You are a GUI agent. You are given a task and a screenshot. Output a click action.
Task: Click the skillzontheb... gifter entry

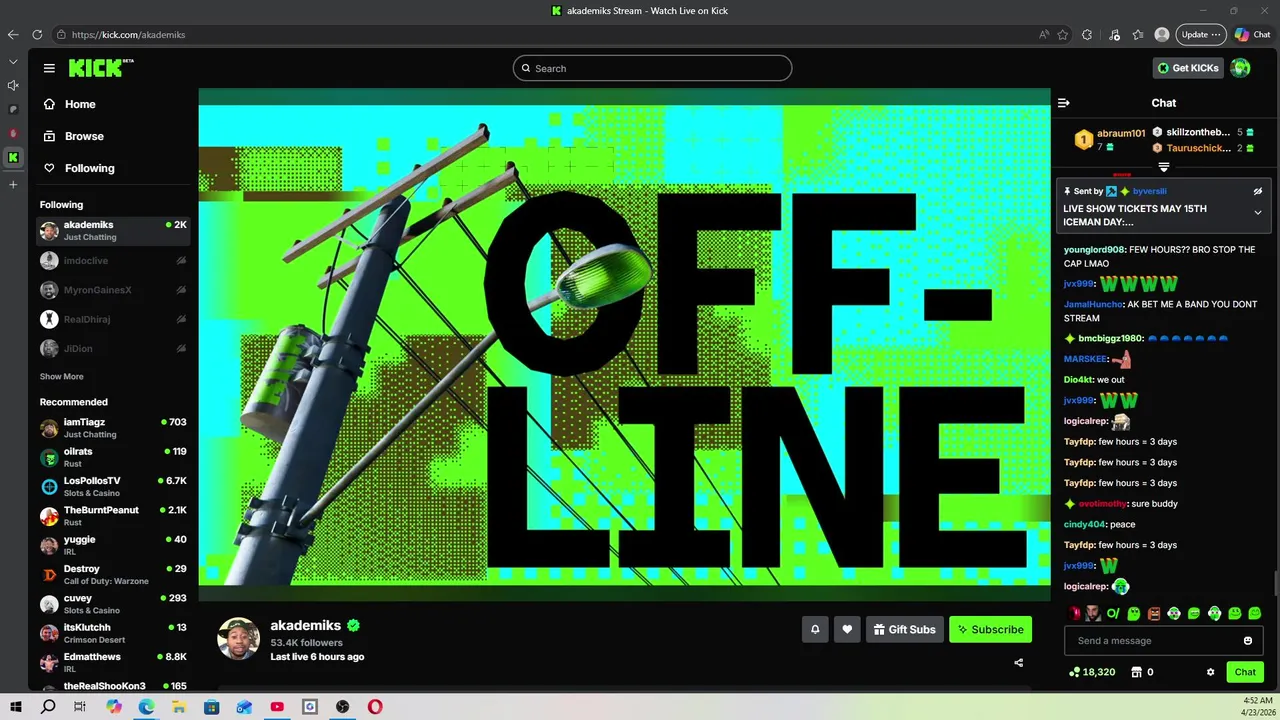(x=1203, y=132)
